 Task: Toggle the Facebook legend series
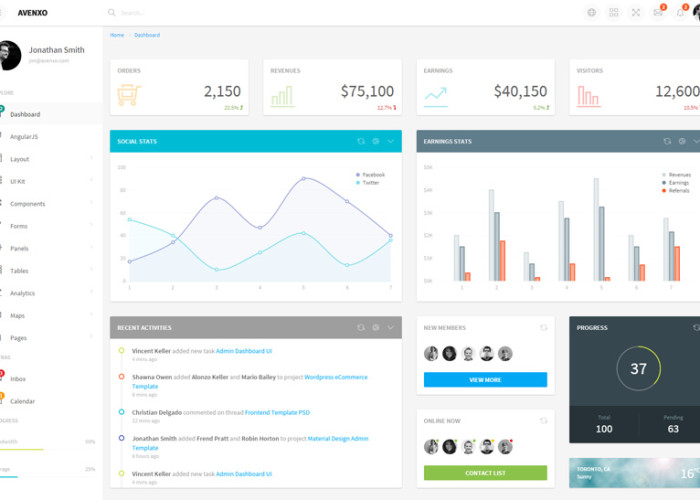pyautogui.click(x=370, y=175)
